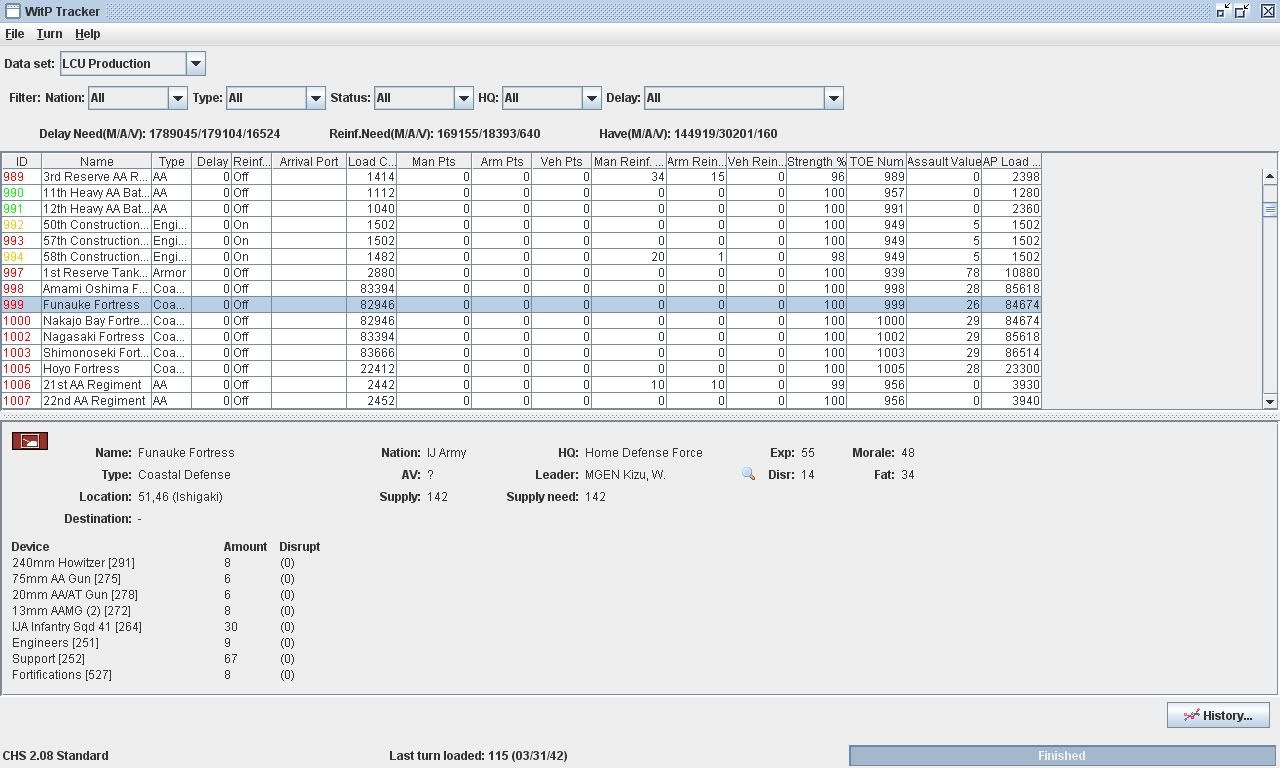This screenshot has width=1280, height=768.
Task: Click the Support [252] device
Action: pyautogui.click(x=48, y=659)
